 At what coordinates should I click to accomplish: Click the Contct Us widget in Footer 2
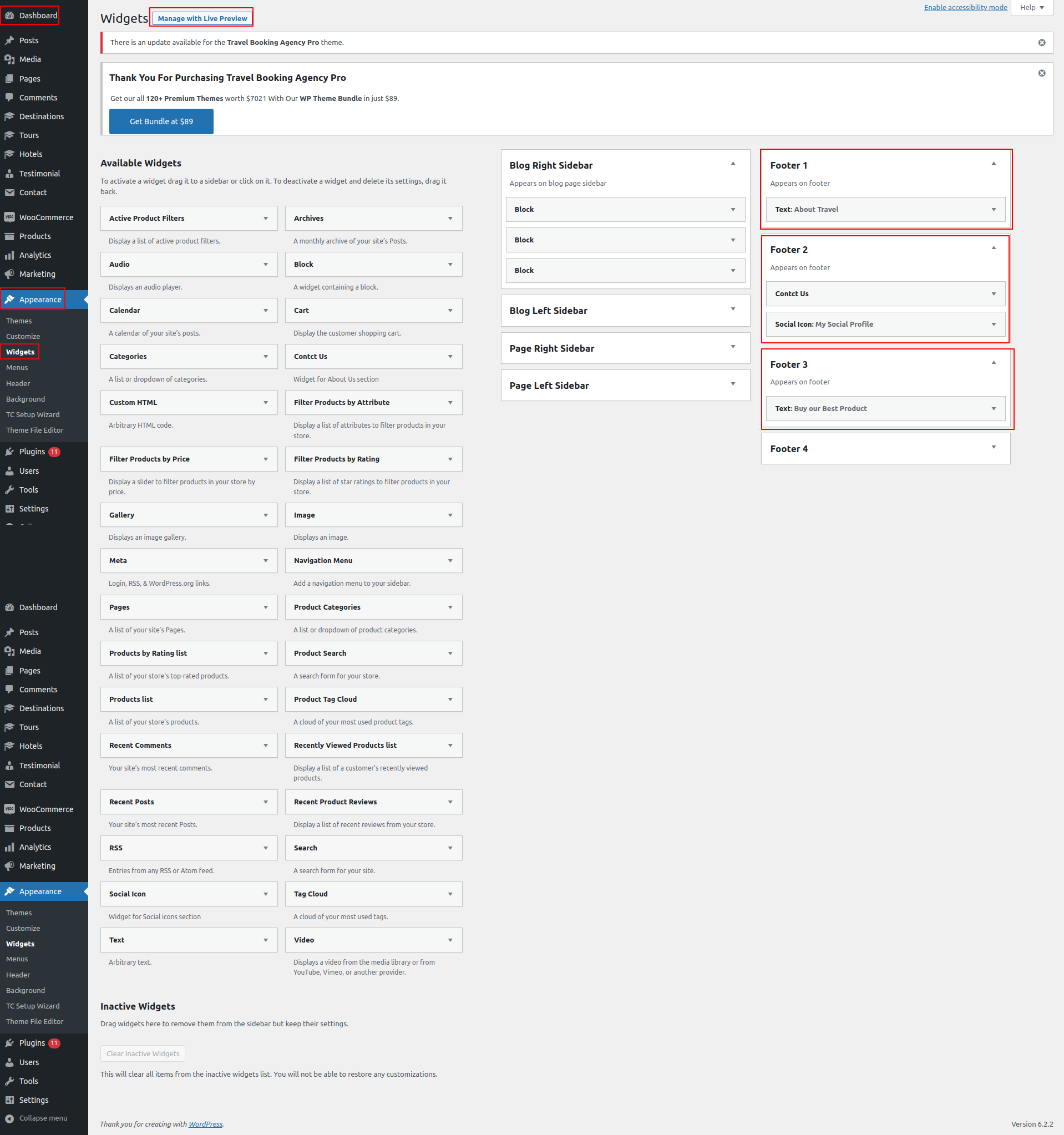coord(885,294)
